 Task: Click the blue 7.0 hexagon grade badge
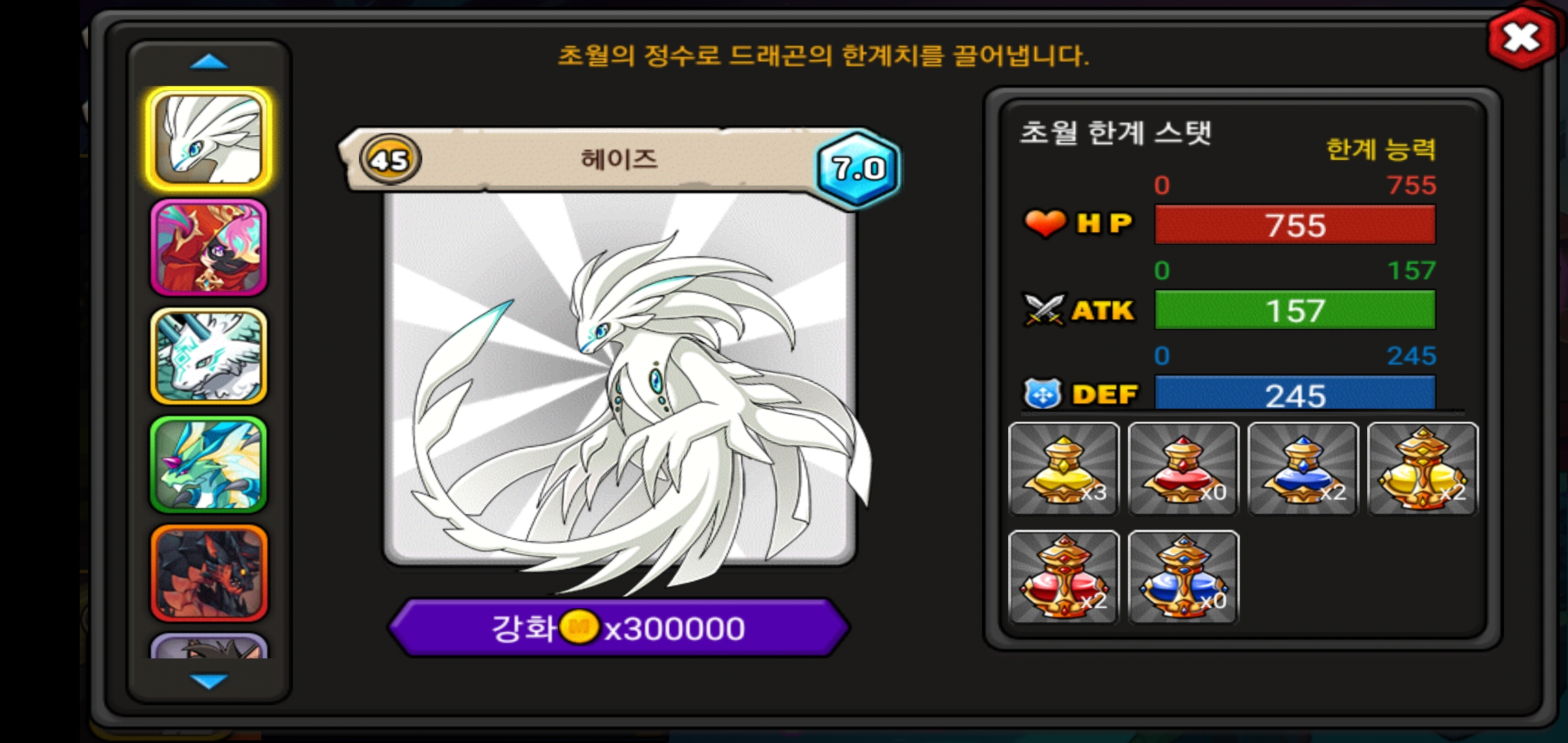coord(858,169)
